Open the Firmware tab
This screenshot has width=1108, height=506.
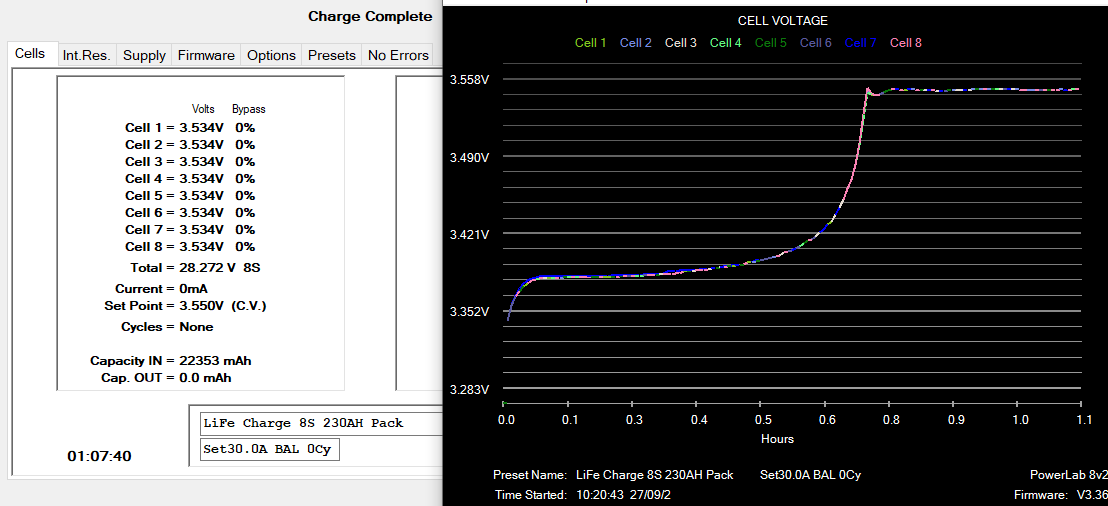point(206,55)
